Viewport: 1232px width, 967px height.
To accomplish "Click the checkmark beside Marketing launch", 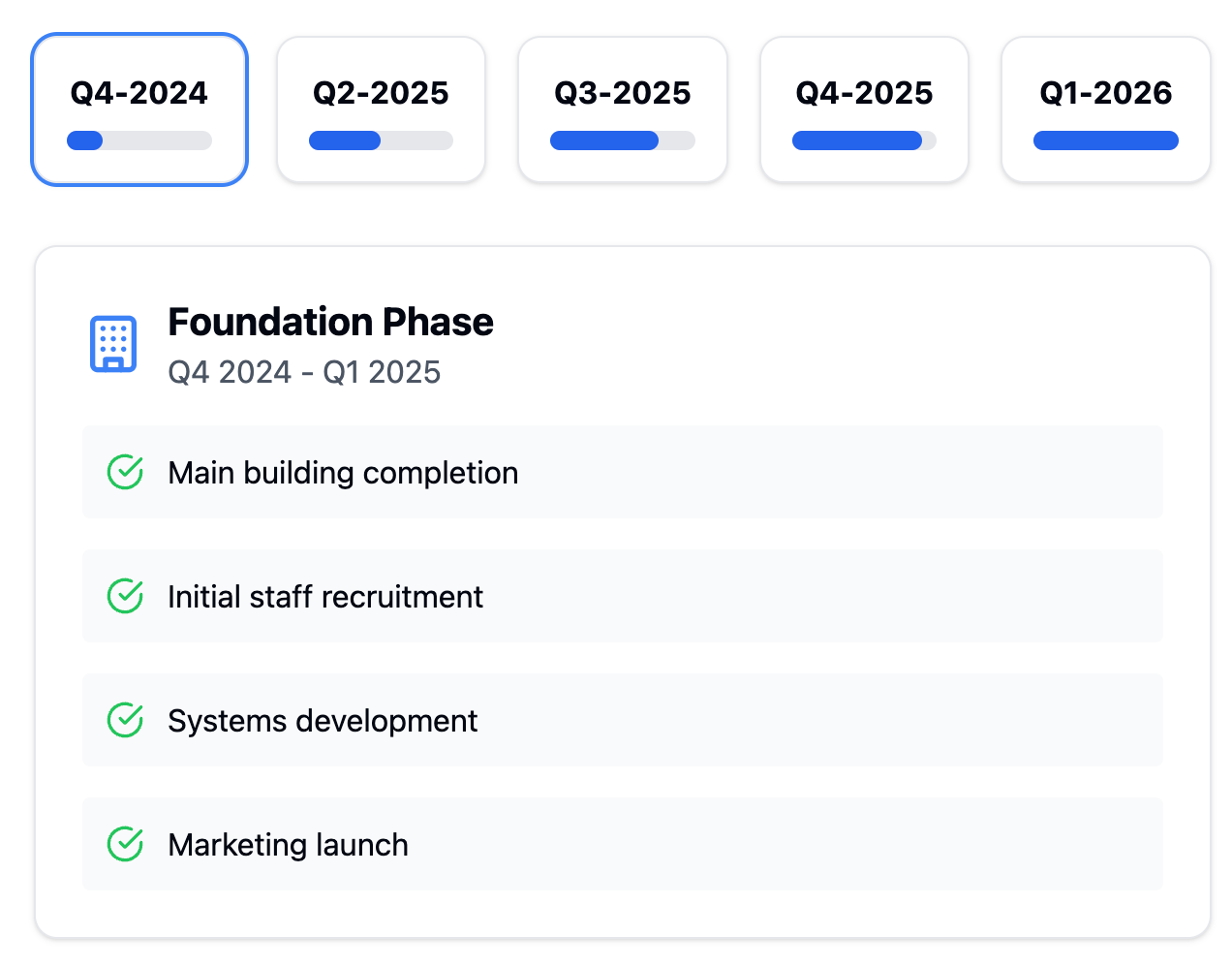I will [125, 844].
